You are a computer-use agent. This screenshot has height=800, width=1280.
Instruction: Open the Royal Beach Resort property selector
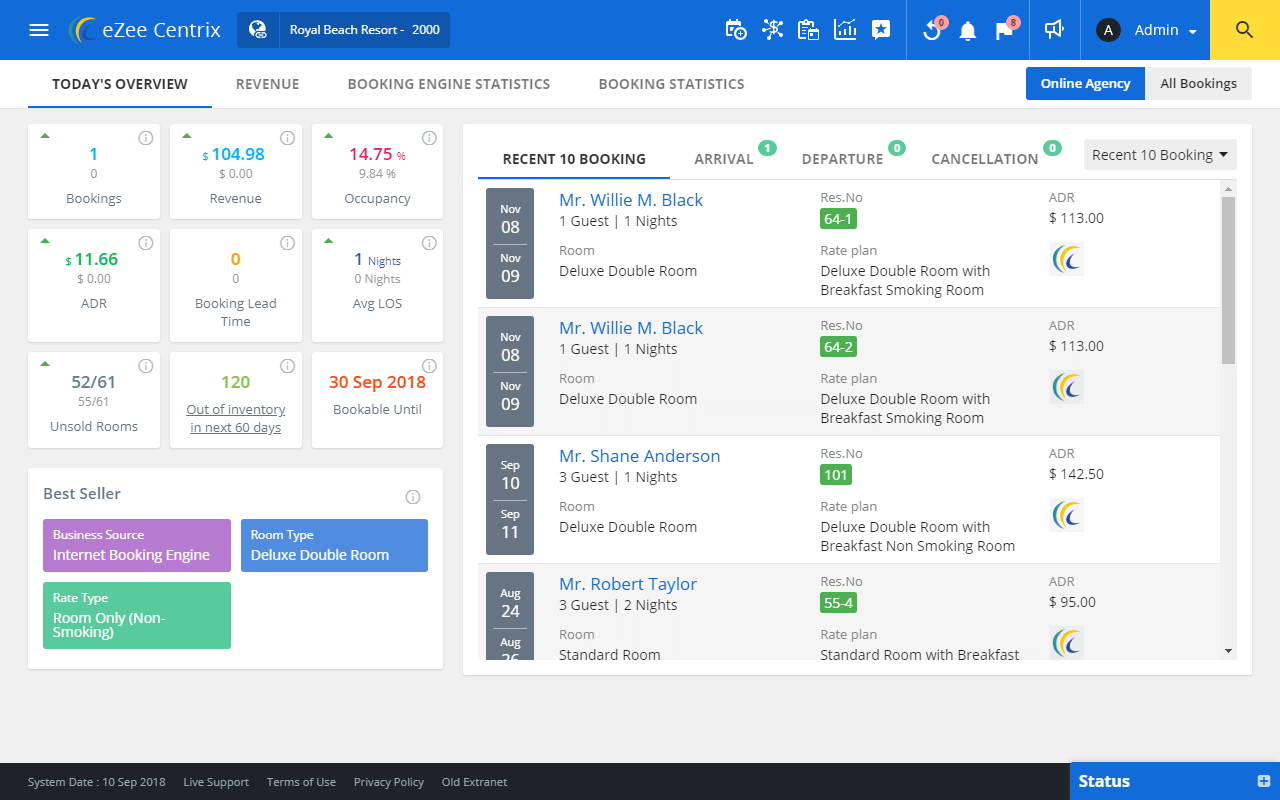coord(343,30)
